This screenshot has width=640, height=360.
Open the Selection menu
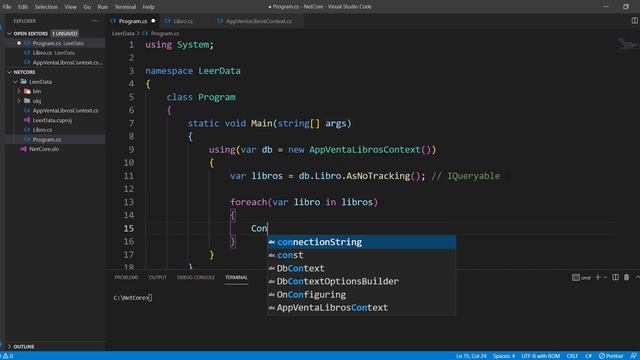46,7
